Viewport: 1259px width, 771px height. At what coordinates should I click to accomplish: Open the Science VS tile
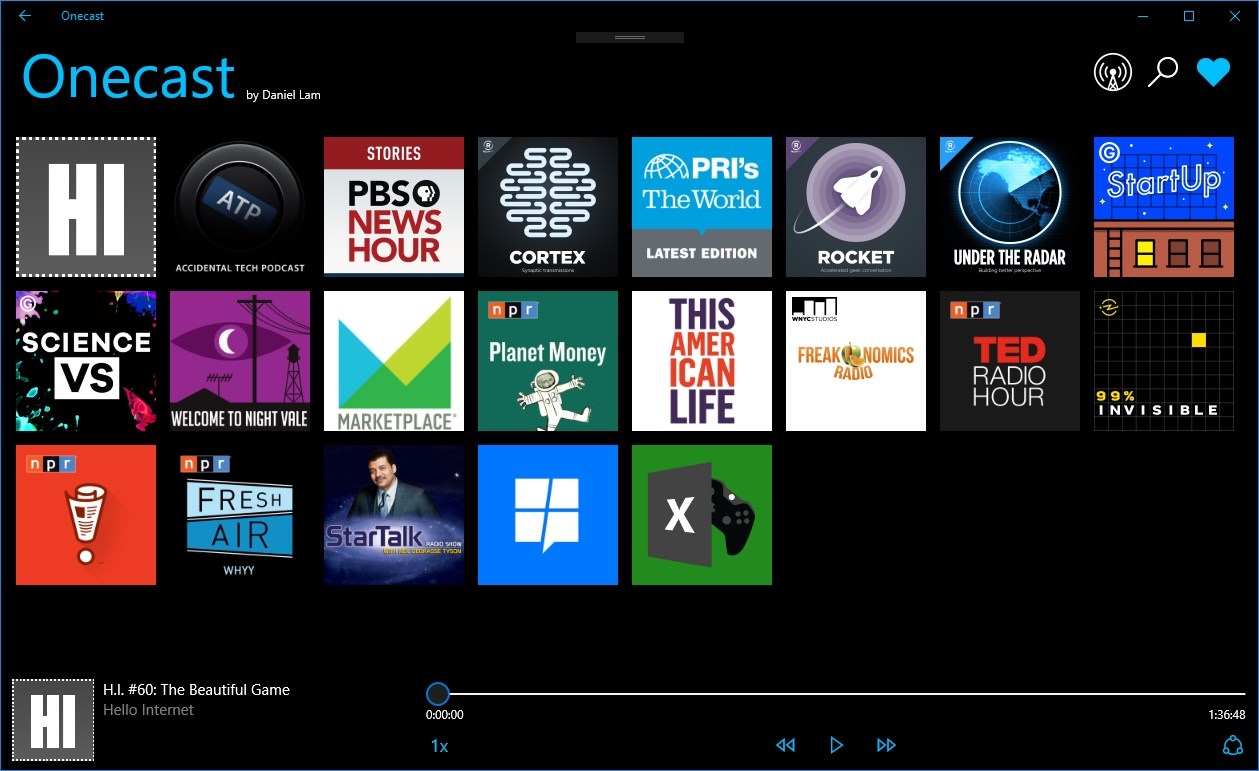point(86,361)
